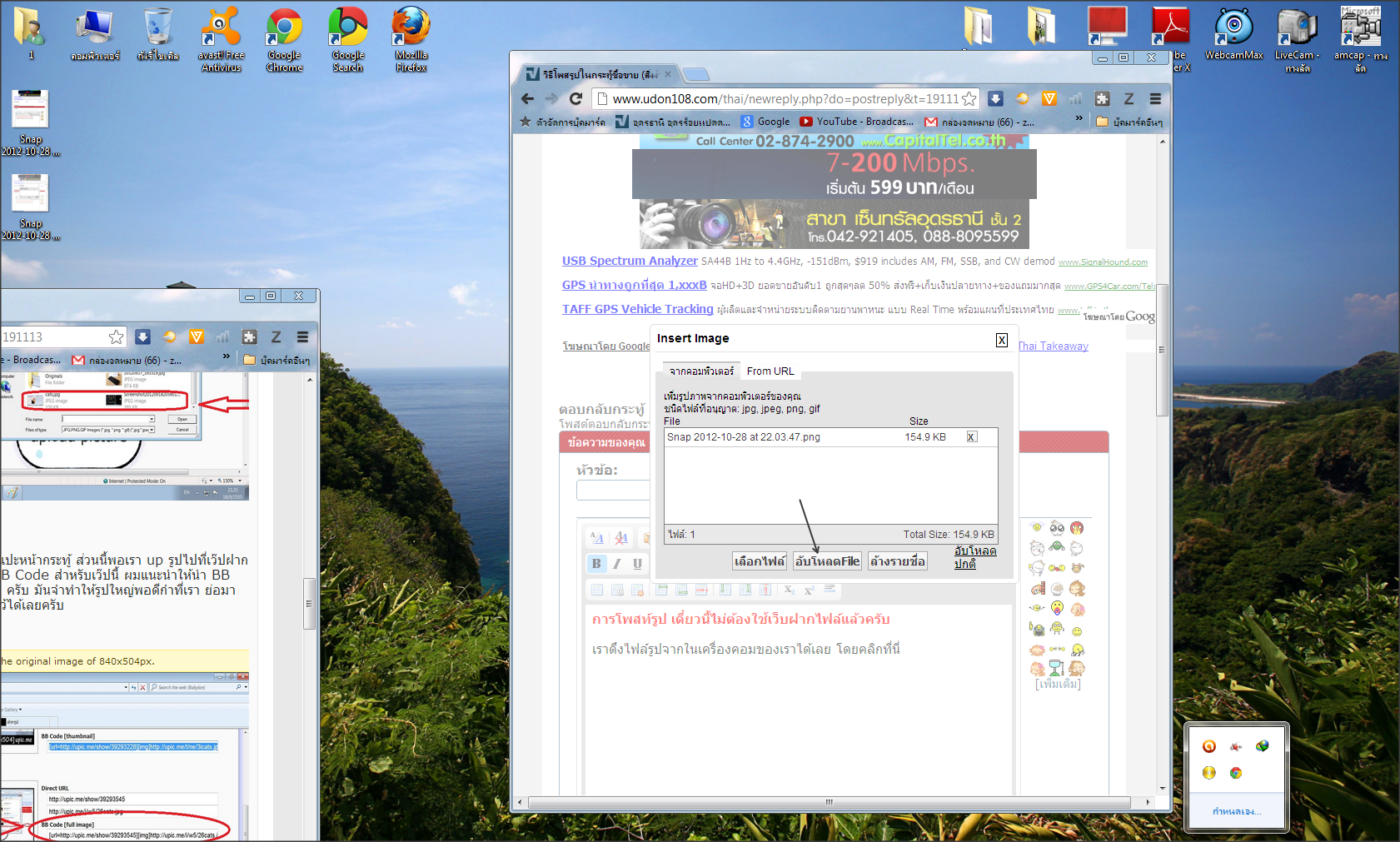Open the USB Spectrum Analyzer ad link
The width and height of the screenshot is (1400, 842).
pos(630,261)
